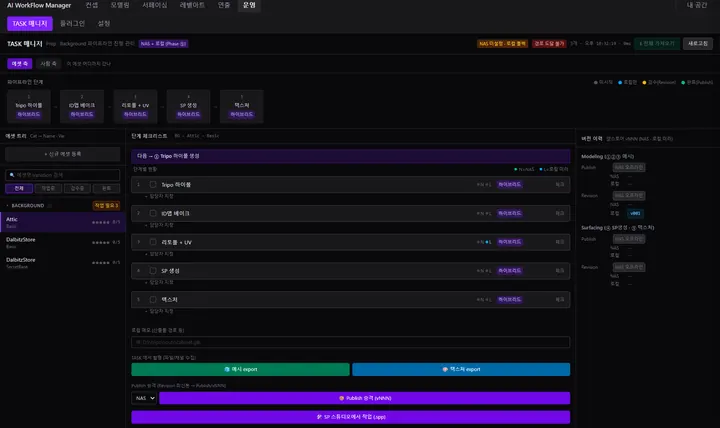The width and height of the screenshot is (720, 428).
Task: Check the 리토폴 + UV step checkbox
Action: pos(153,242)
